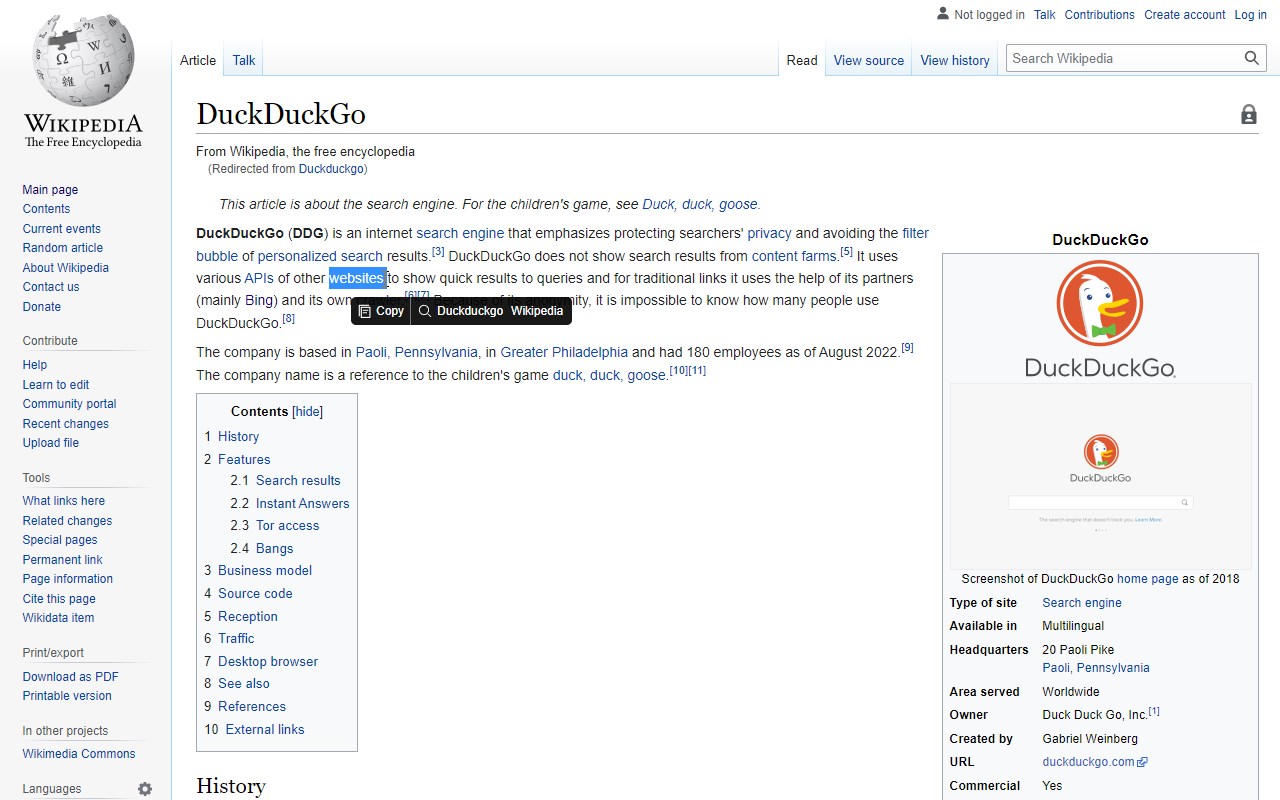The image size is (1280, 800).
Task: Open What links here tool
Action: coord(64,501)
